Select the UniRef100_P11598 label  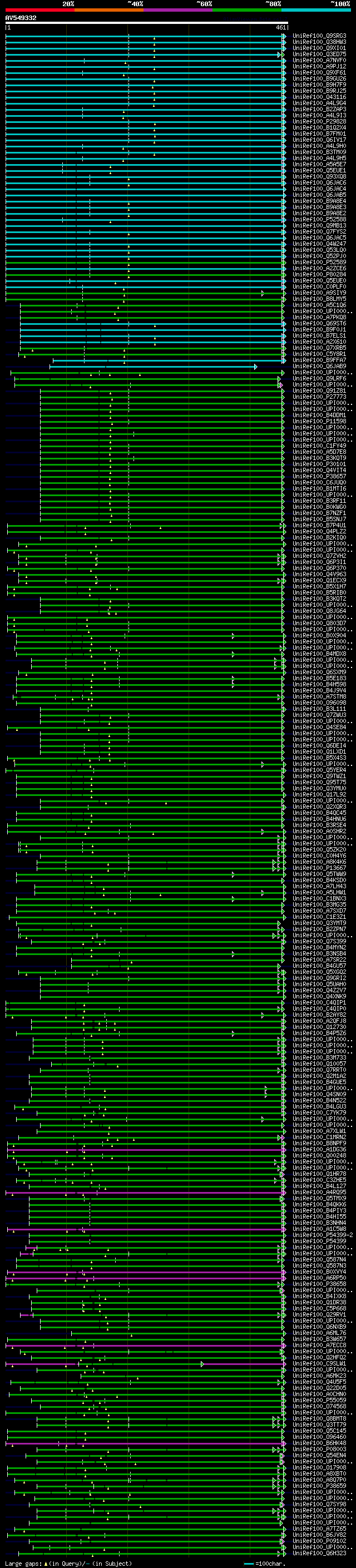point(319,421)
